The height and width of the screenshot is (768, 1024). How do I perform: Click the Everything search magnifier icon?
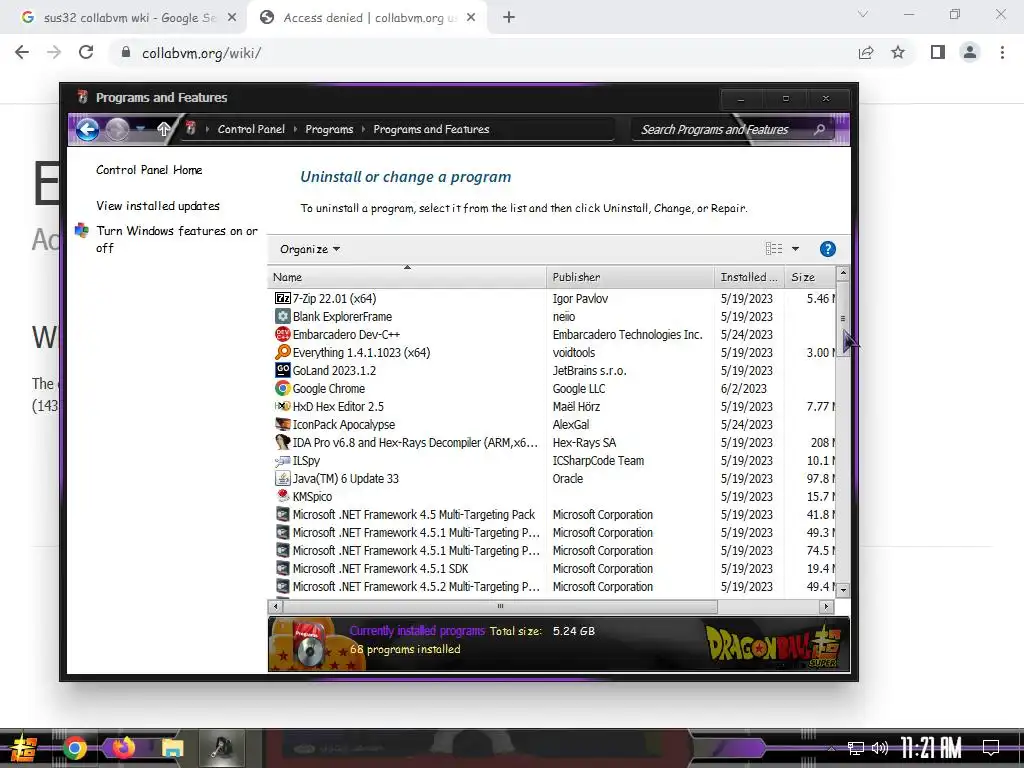point(282,353)
